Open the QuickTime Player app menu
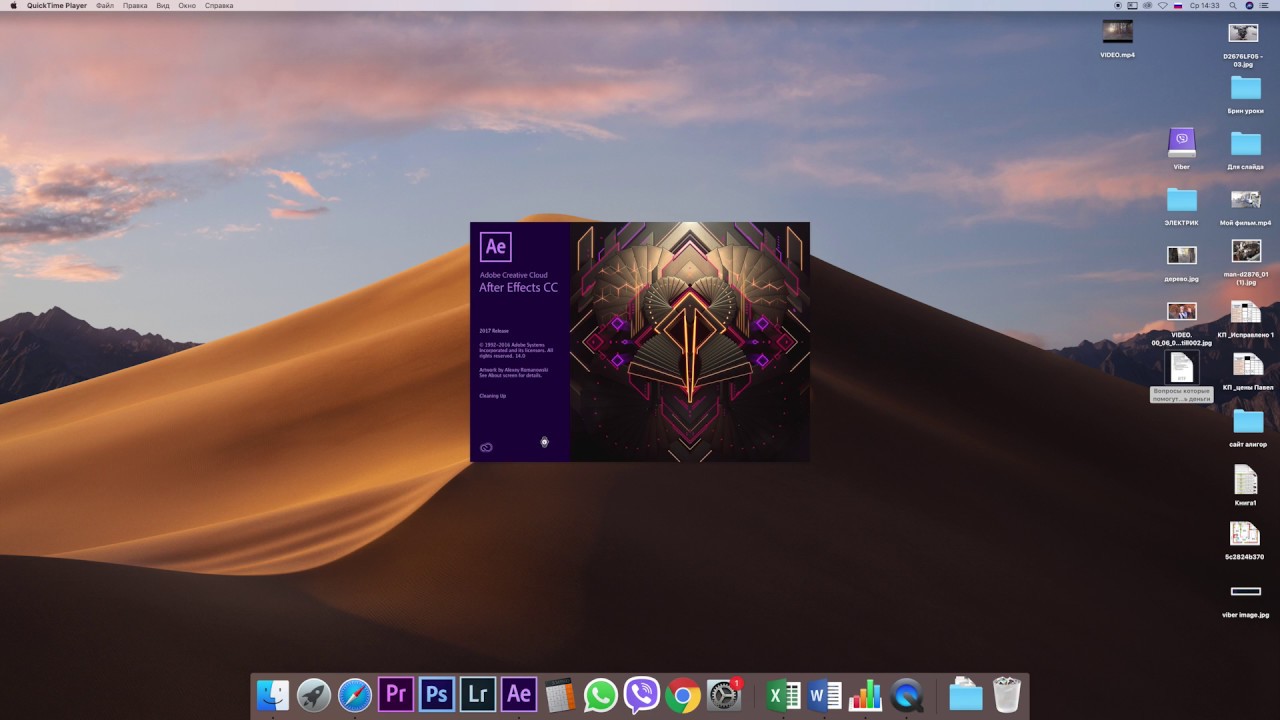 pyautogui.click(x=56, y=5)
